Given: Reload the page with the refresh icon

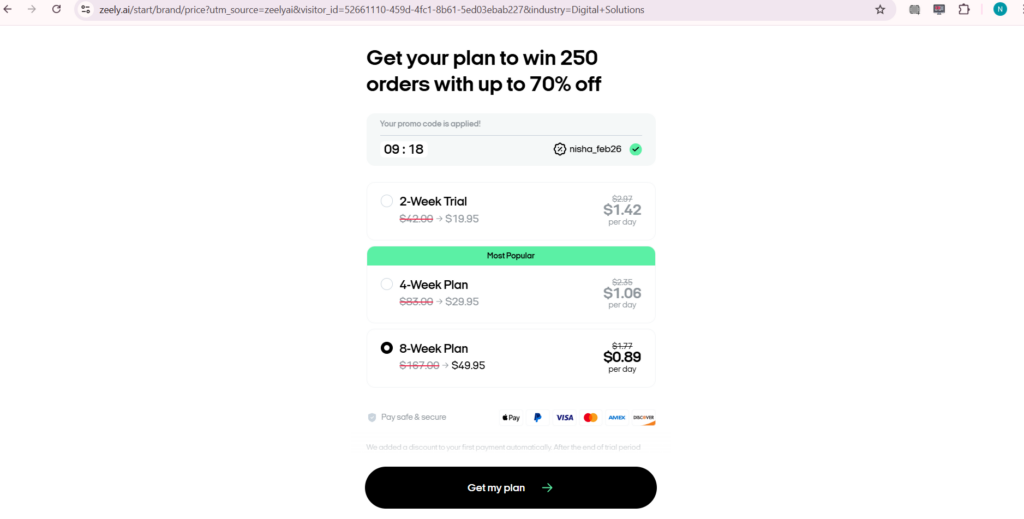Looking at the screenshot, I should pos(56,9).
